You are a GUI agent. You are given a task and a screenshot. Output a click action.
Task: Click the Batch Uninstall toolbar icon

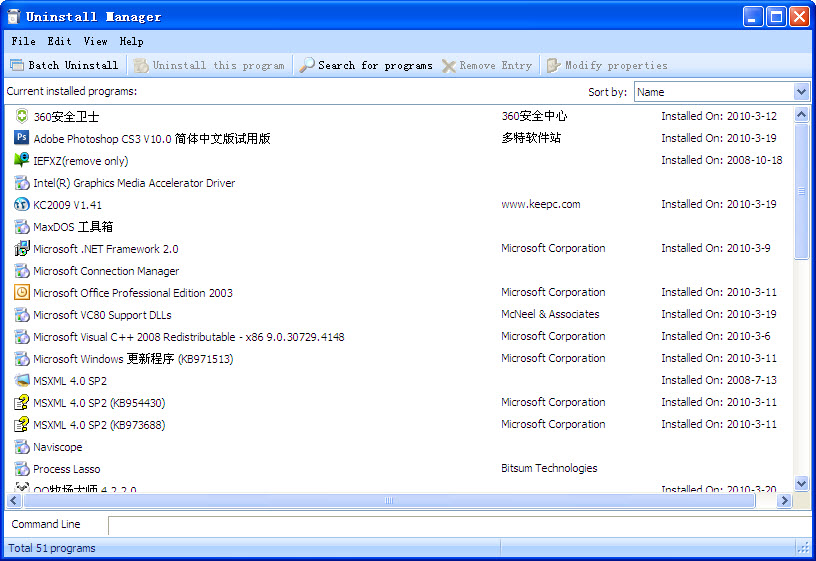click(17, 65)
